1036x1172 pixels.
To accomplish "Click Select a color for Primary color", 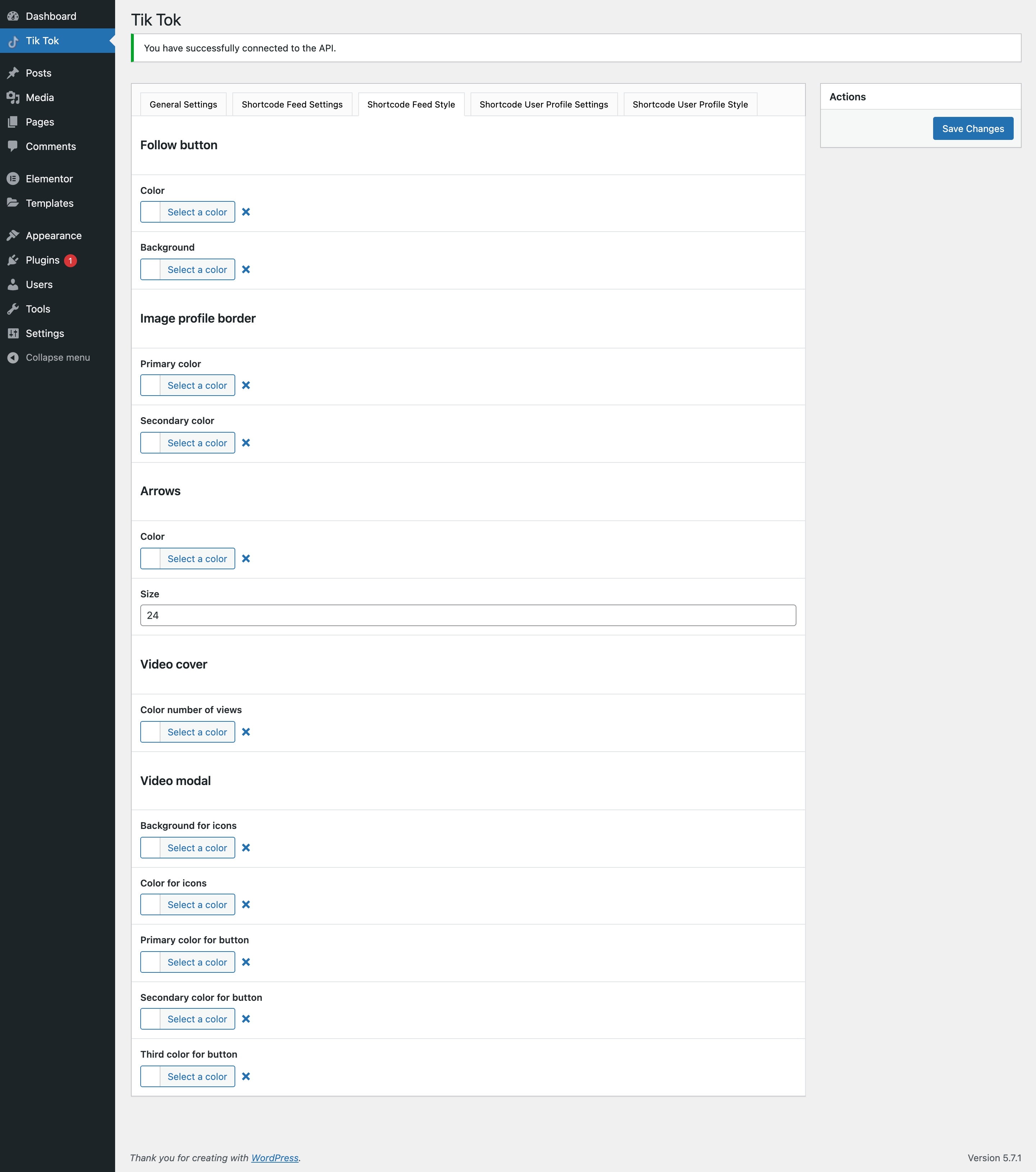I will 197,385.
